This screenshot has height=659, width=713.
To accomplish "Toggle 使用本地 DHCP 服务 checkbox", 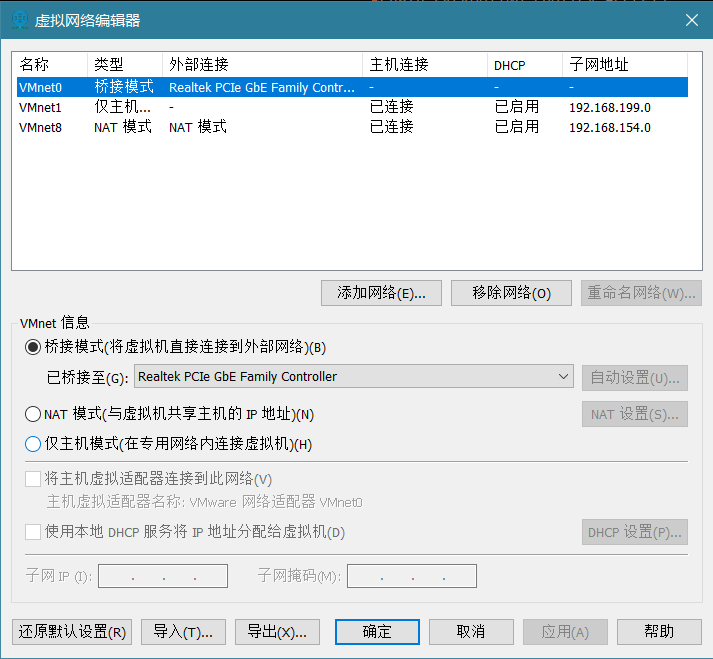I will click(x=33, y=532).
